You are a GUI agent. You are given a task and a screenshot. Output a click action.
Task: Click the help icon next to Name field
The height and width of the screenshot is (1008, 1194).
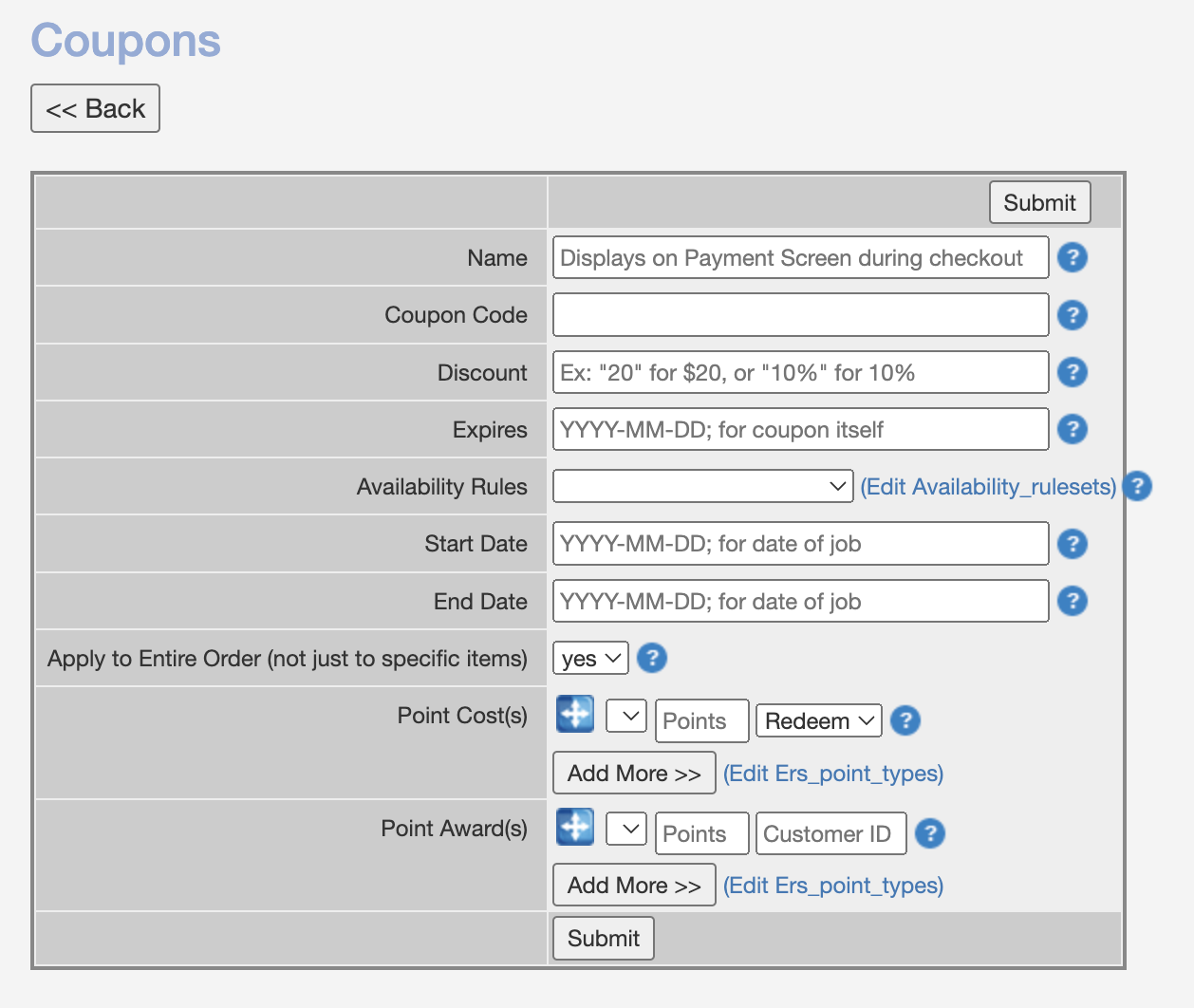(1072, 257)
